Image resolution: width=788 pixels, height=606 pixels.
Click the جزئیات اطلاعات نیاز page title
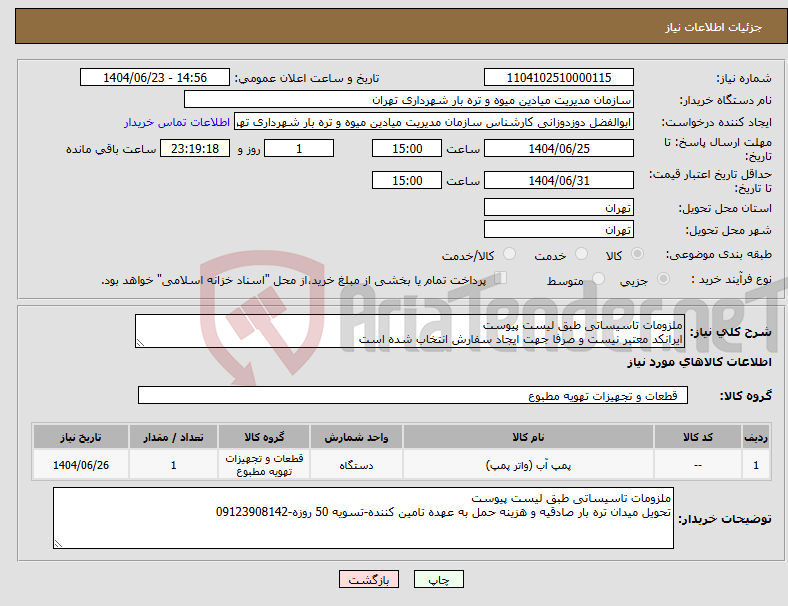coord(714,27)
